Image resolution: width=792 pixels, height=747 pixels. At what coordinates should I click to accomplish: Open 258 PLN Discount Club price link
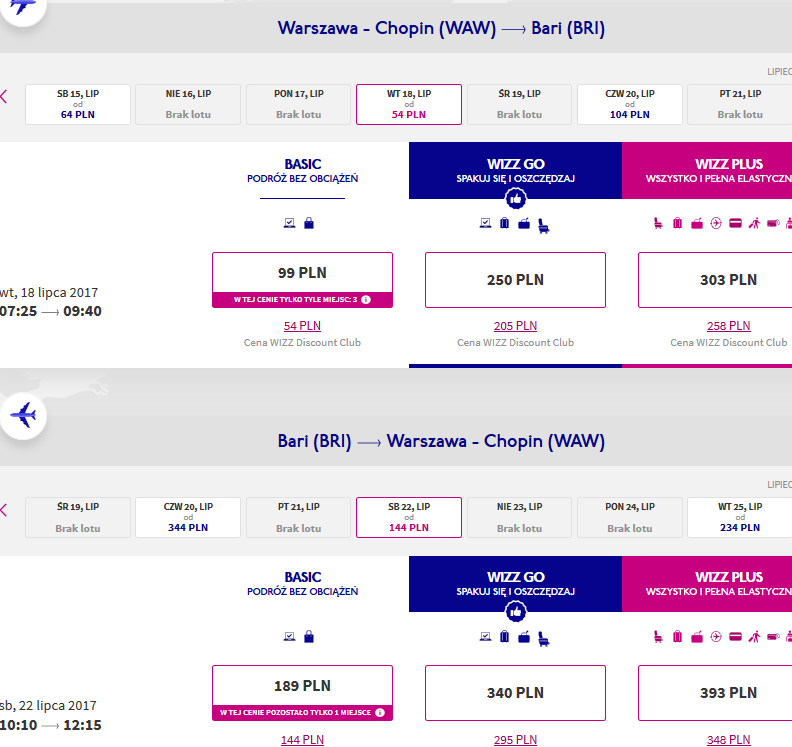tap(728, 326)
